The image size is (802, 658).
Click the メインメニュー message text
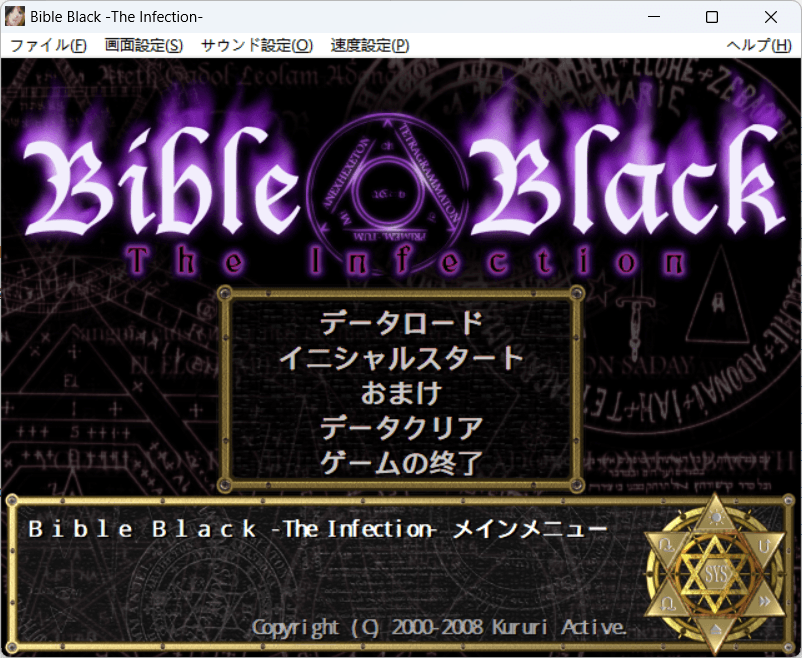530,529
